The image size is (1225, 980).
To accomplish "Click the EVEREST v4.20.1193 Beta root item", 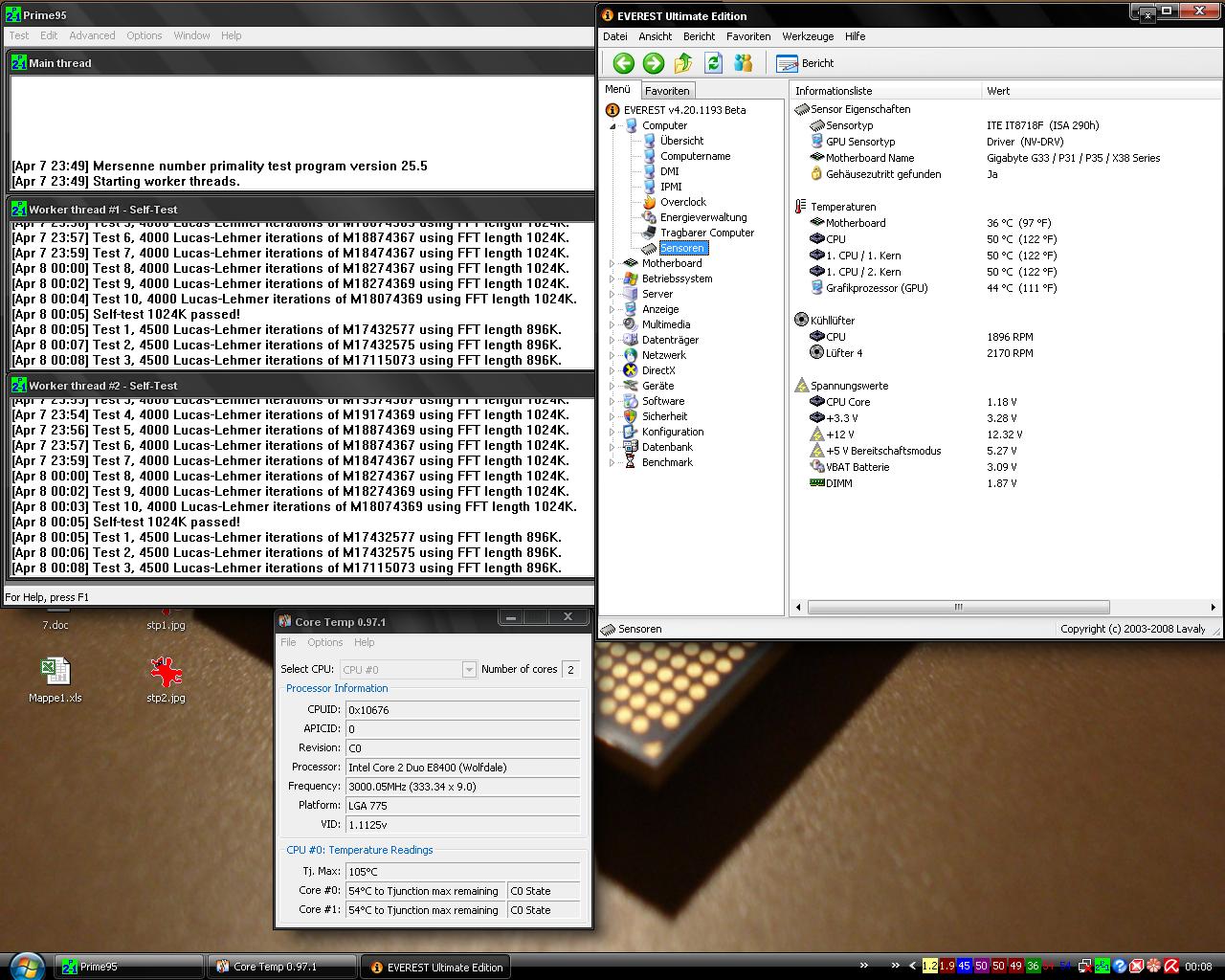I will pyautogui.click(x=684, y=110).
